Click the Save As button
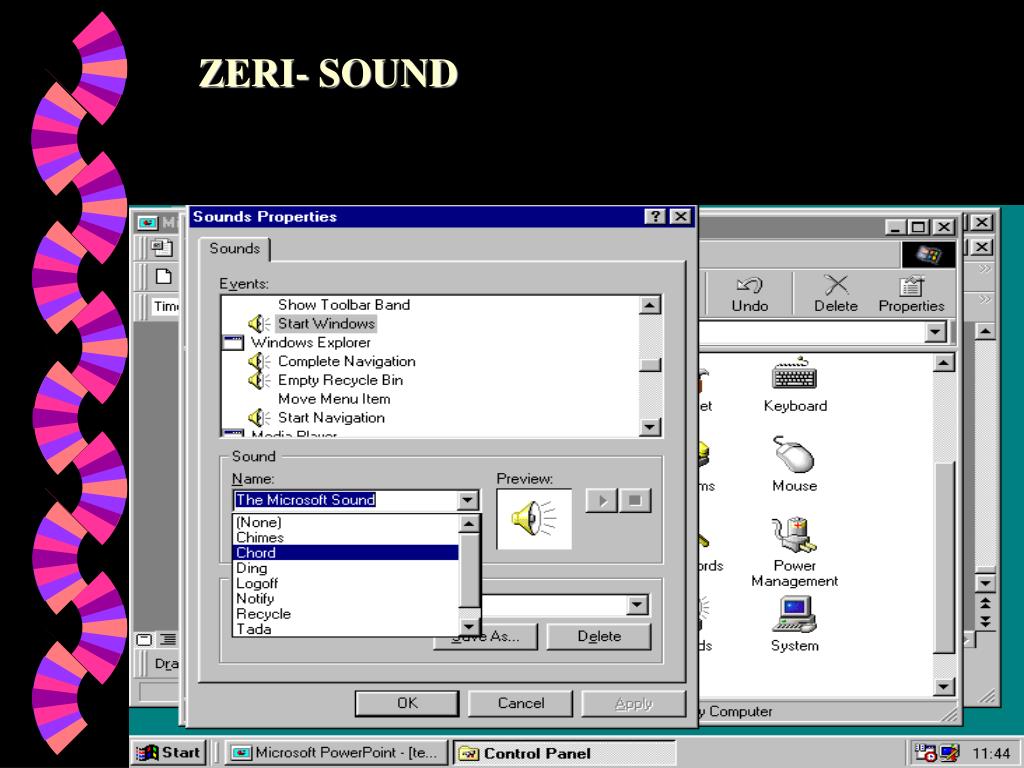Image resolution: width=1024 pixels, height=768 pixels. 485,636
